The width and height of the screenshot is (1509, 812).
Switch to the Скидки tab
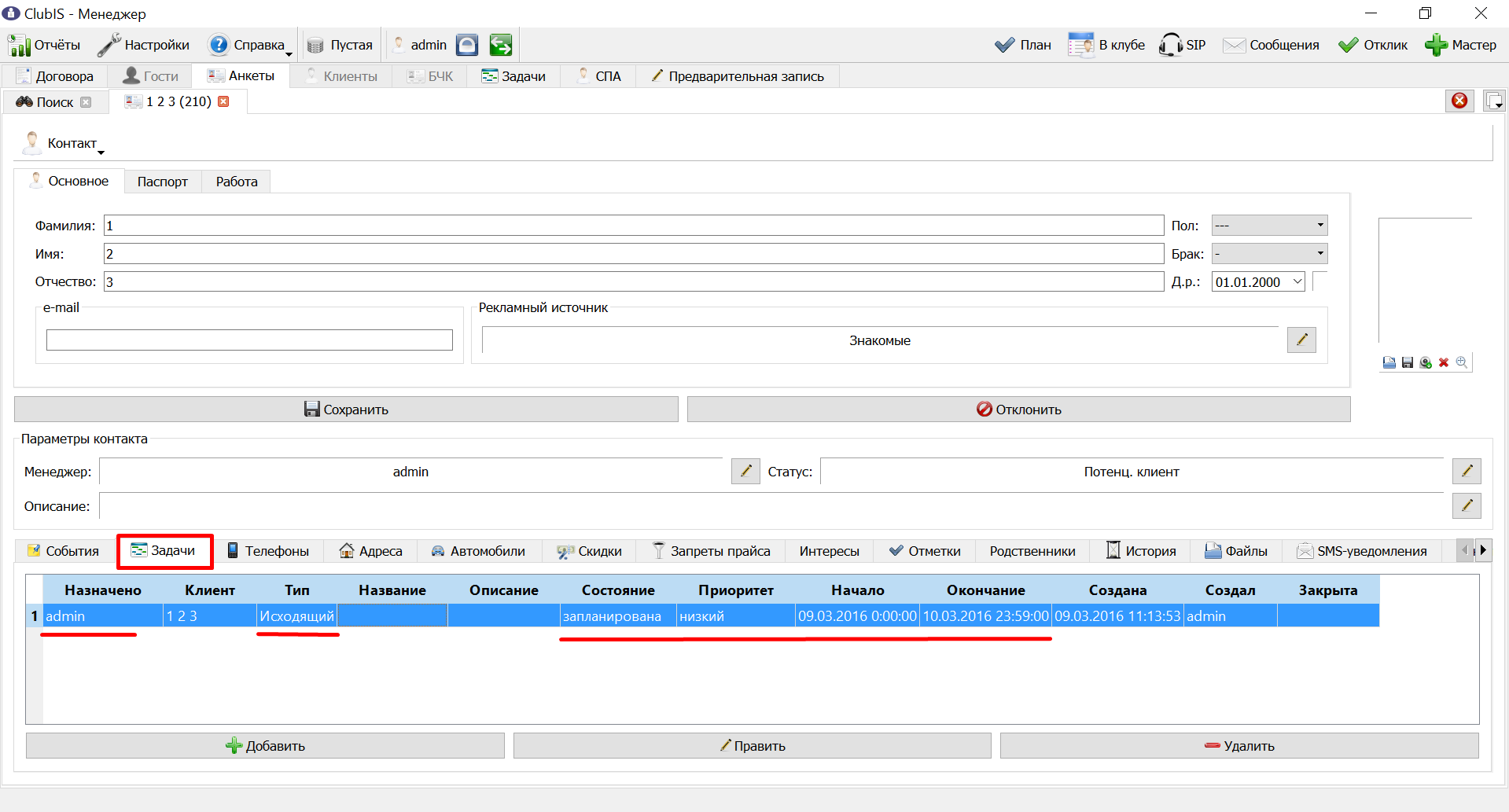[589, 551]
